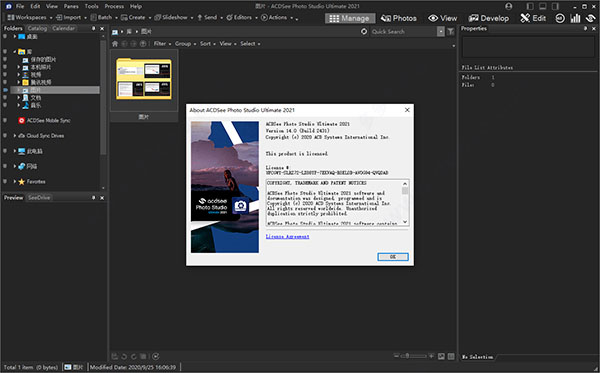The height and width of the screenshot is (373, 600).
Task: Click the Quick Search input field
Action: pos(404,32)
